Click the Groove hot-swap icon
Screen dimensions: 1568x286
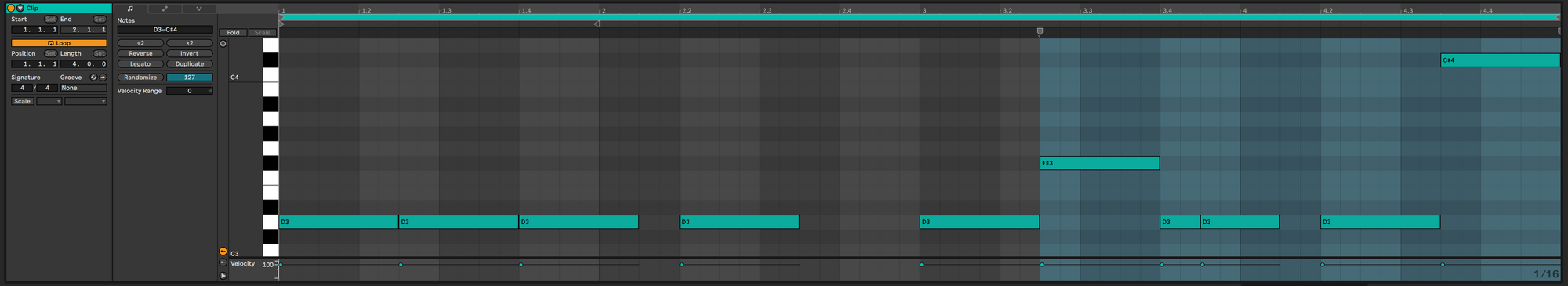93,78
